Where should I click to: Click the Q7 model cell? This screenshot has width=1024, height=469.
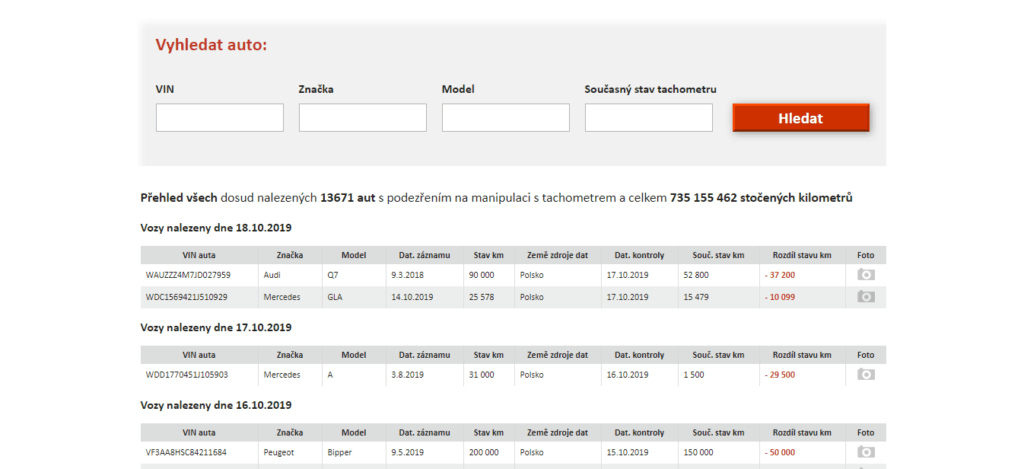333,275
